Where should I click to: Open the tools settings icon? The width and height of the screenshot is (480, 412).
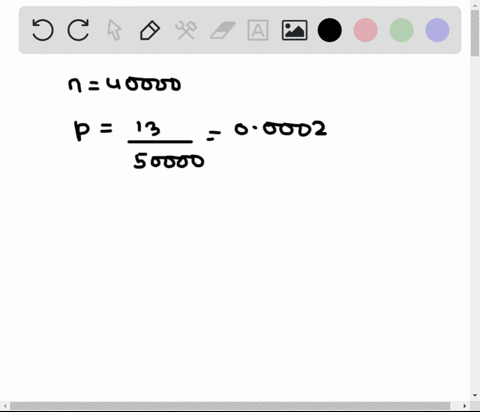click(x=186, y=30)
